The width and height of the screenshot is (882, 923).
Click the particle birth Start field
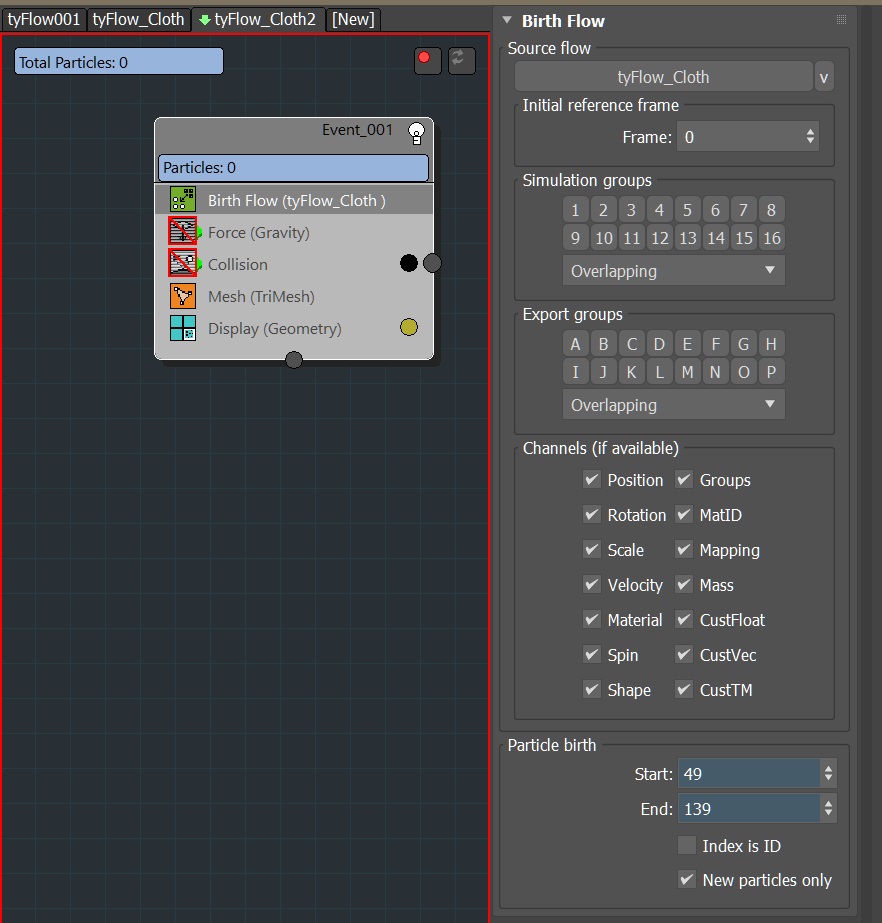pos(749,773)
